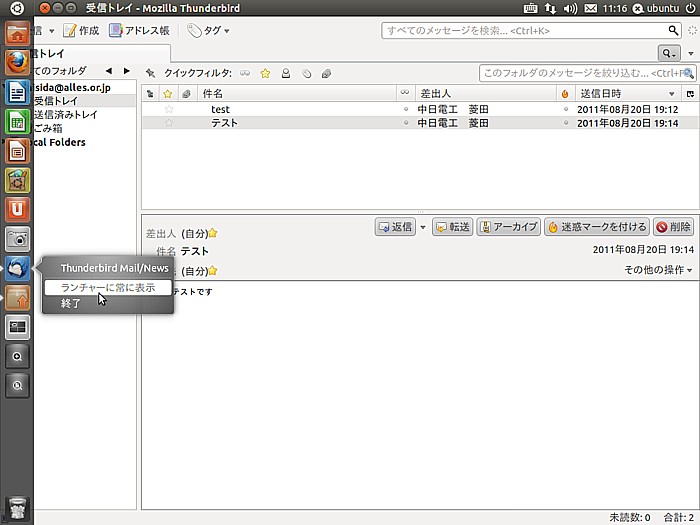This screenshot has height=525, width=700.
Task: Filter starred messages in quick filter
Action: tap(265, 73)
